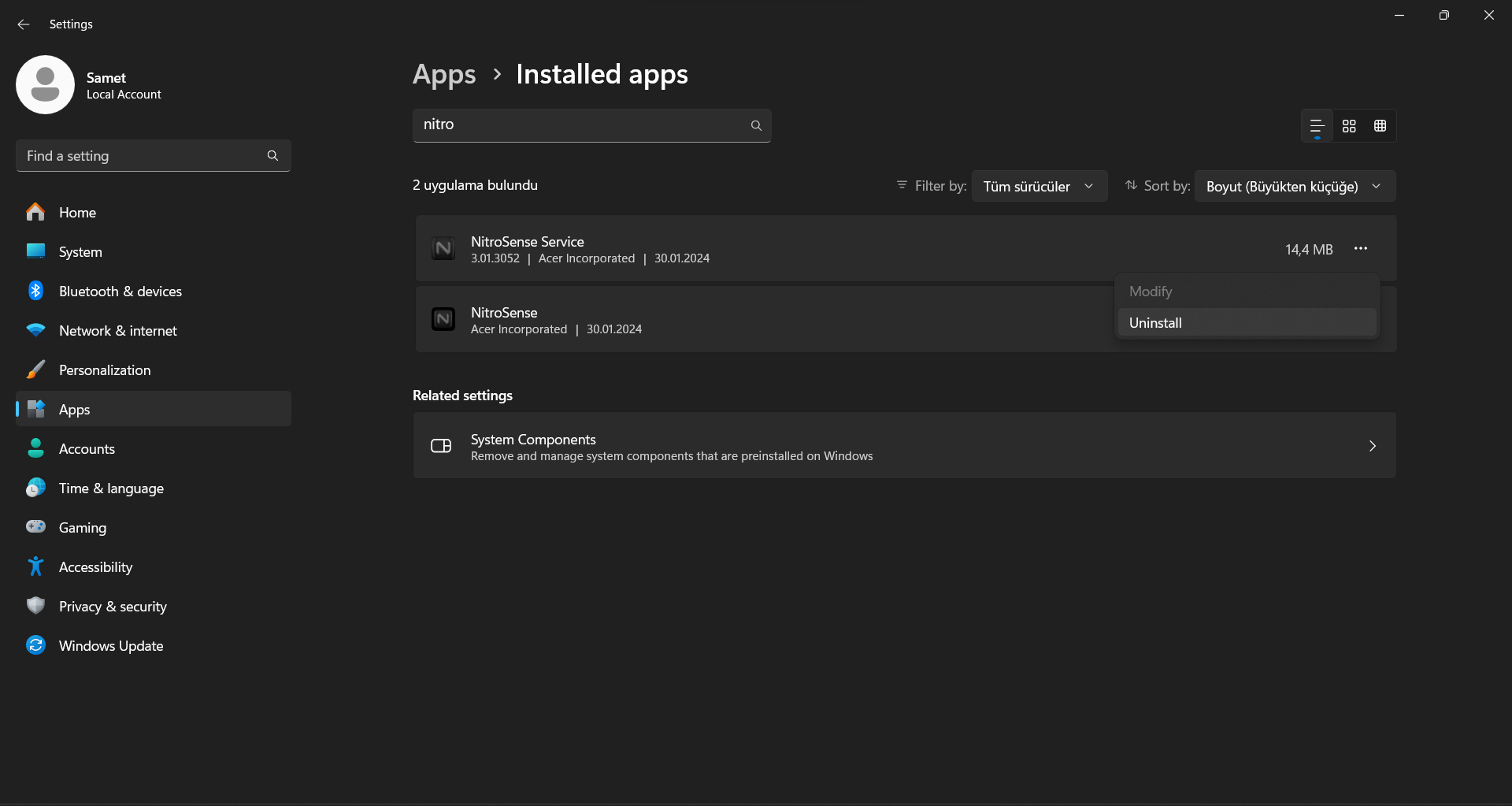
Task: Click the Samet local account profile
Action: coord(89,85)
